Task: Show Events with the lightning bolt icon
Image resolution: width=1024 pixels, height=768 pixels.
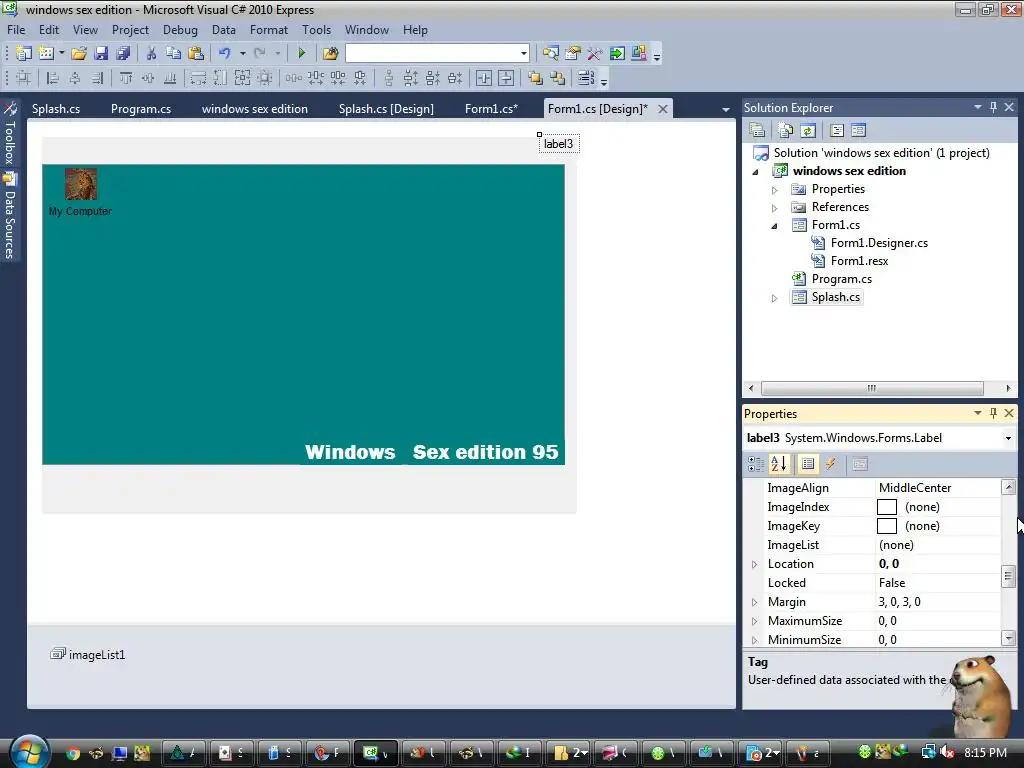Action: (x=831, y=464)
